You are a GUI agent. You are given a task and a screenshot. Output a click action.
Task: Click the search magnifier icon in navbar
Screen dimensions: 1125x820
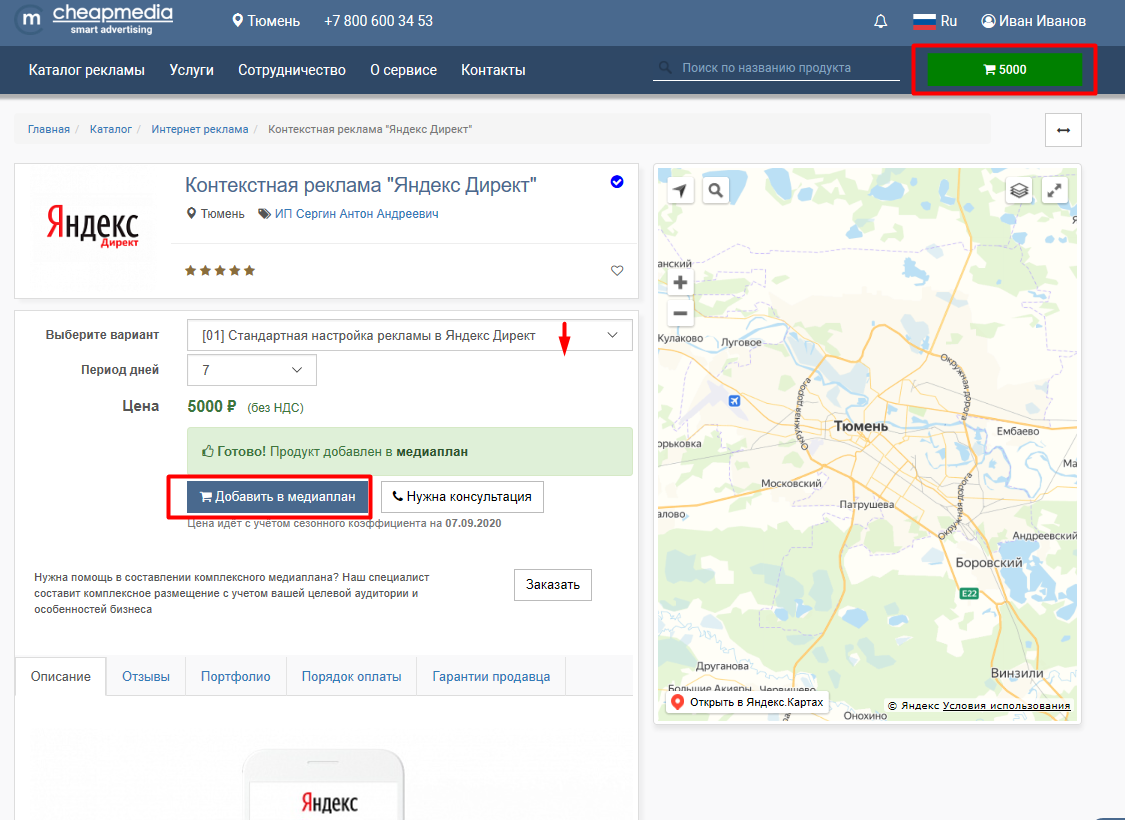click(665, 67)
